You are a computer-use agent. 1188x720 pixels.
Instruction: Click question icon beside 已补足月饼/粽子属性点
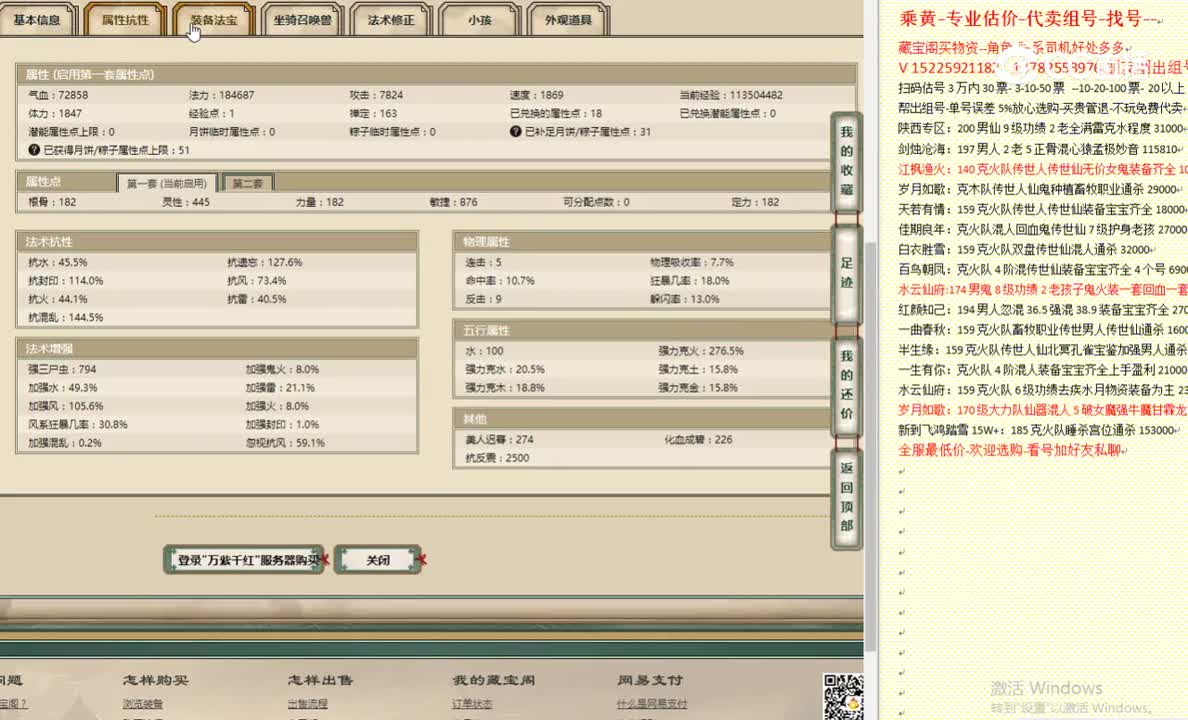pos(515,131)
